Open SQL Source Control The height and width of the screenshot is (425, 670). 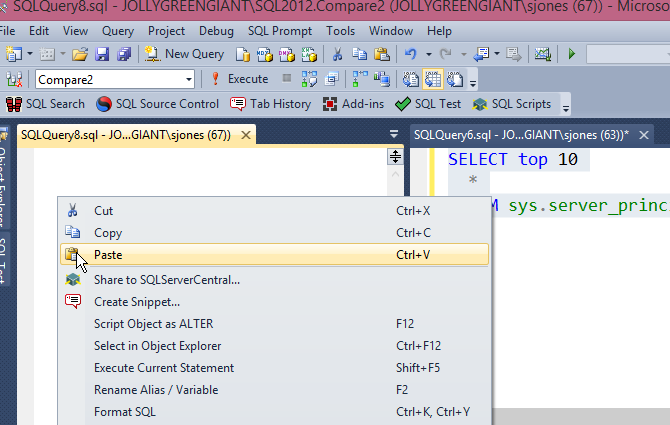coord(158,103)
